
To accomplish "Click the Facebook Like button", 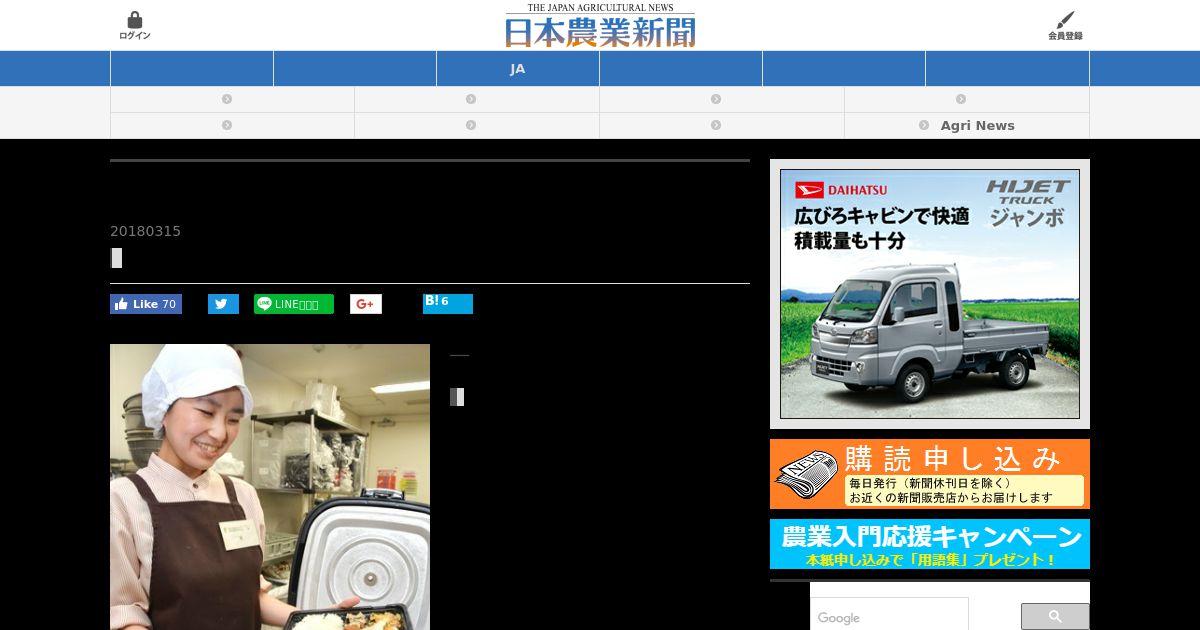I will tap(146, 304).
